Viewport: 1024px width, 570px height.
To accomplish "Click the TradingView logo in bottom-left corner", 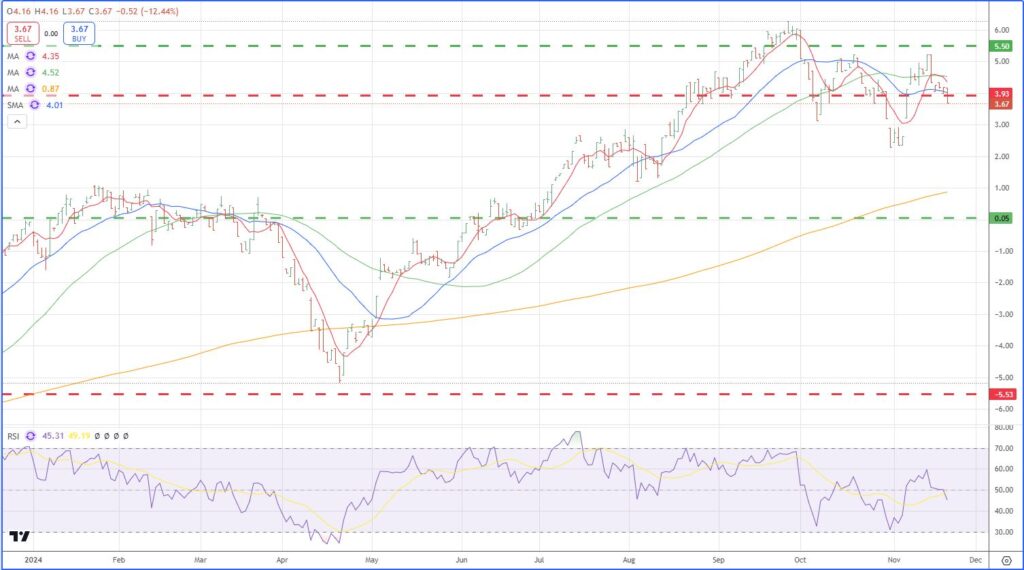I will click(x=17, y=537).
